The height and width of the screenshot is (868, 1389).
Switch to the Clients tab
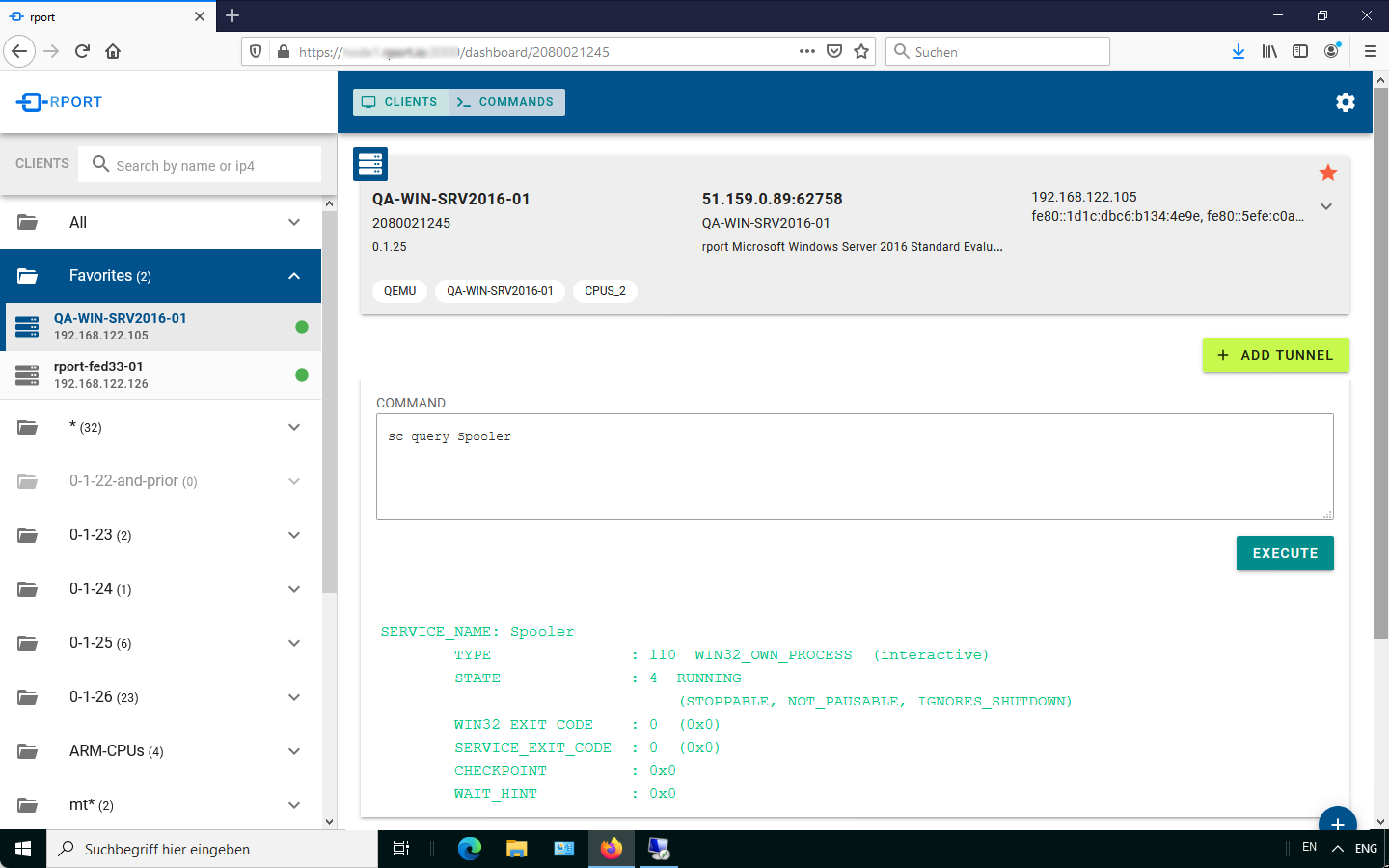tap(400, 102)
